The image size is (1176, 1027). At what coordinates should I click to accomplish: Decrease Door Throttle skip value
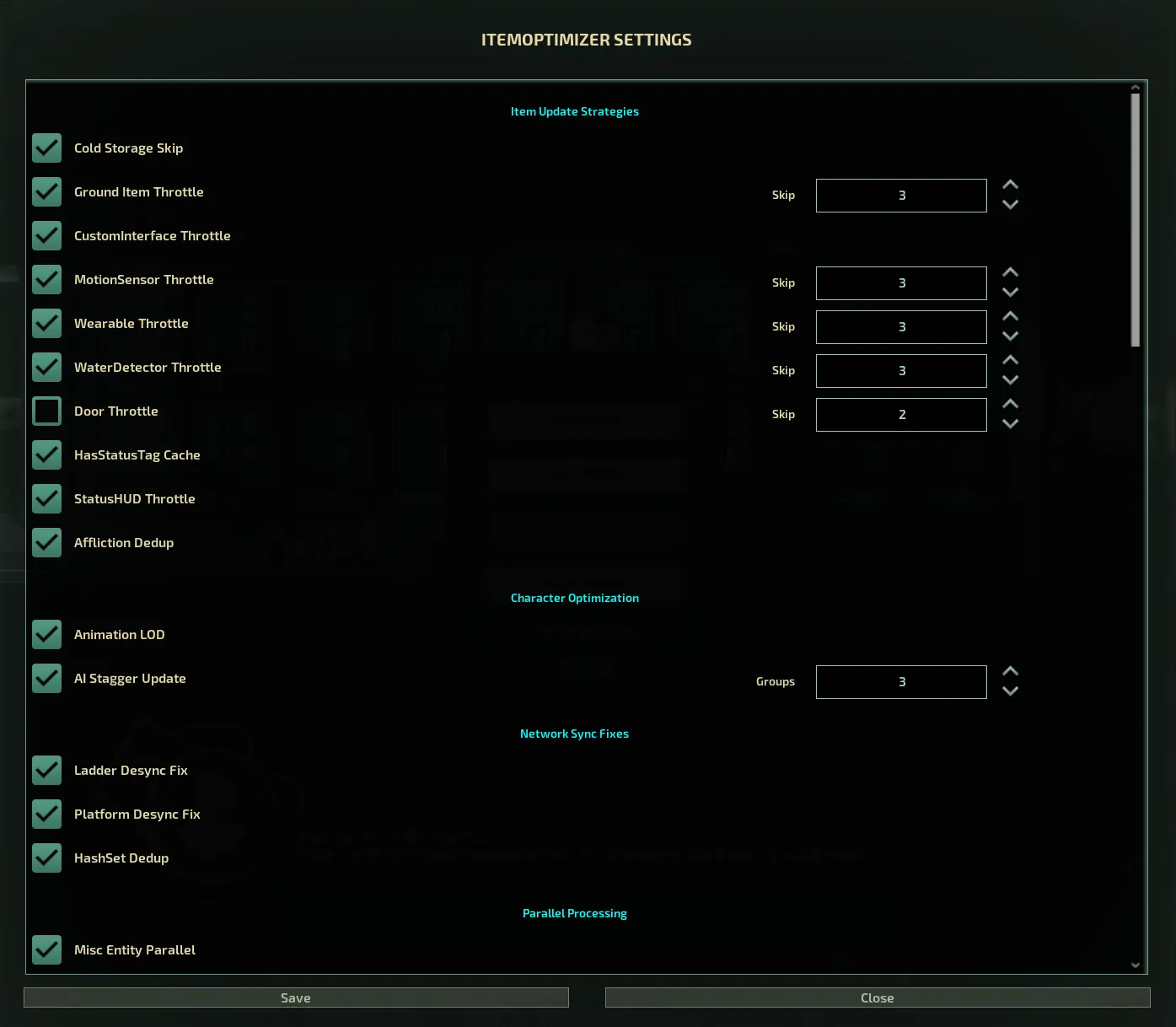(1010, 424)
